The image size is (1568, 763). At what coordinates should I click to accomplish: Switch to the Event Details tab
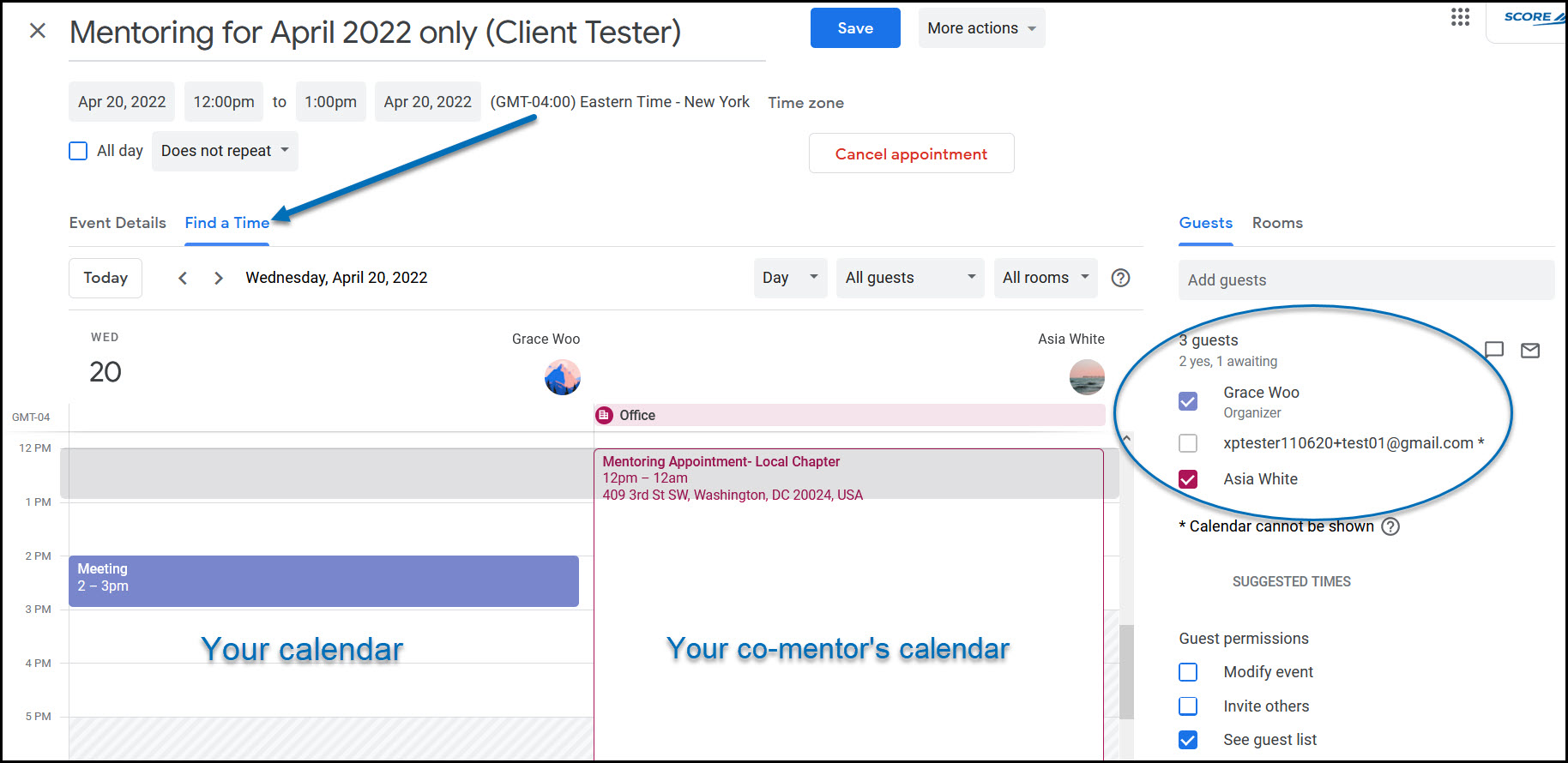pos(118,223)
